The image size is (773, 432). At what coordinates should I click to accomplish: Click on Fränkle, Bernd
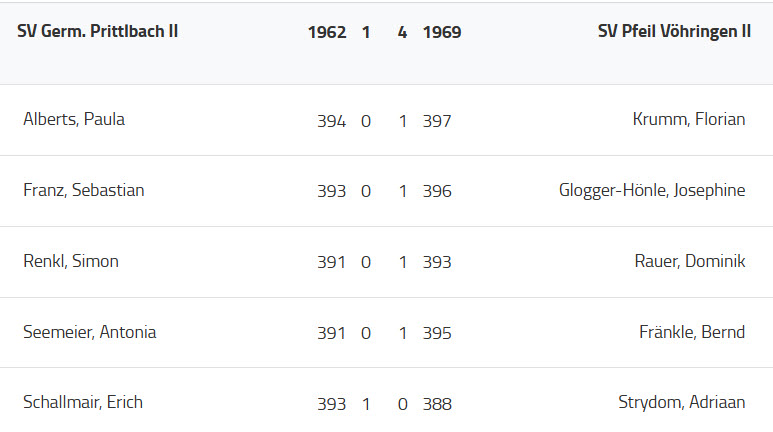click(692, 332)
